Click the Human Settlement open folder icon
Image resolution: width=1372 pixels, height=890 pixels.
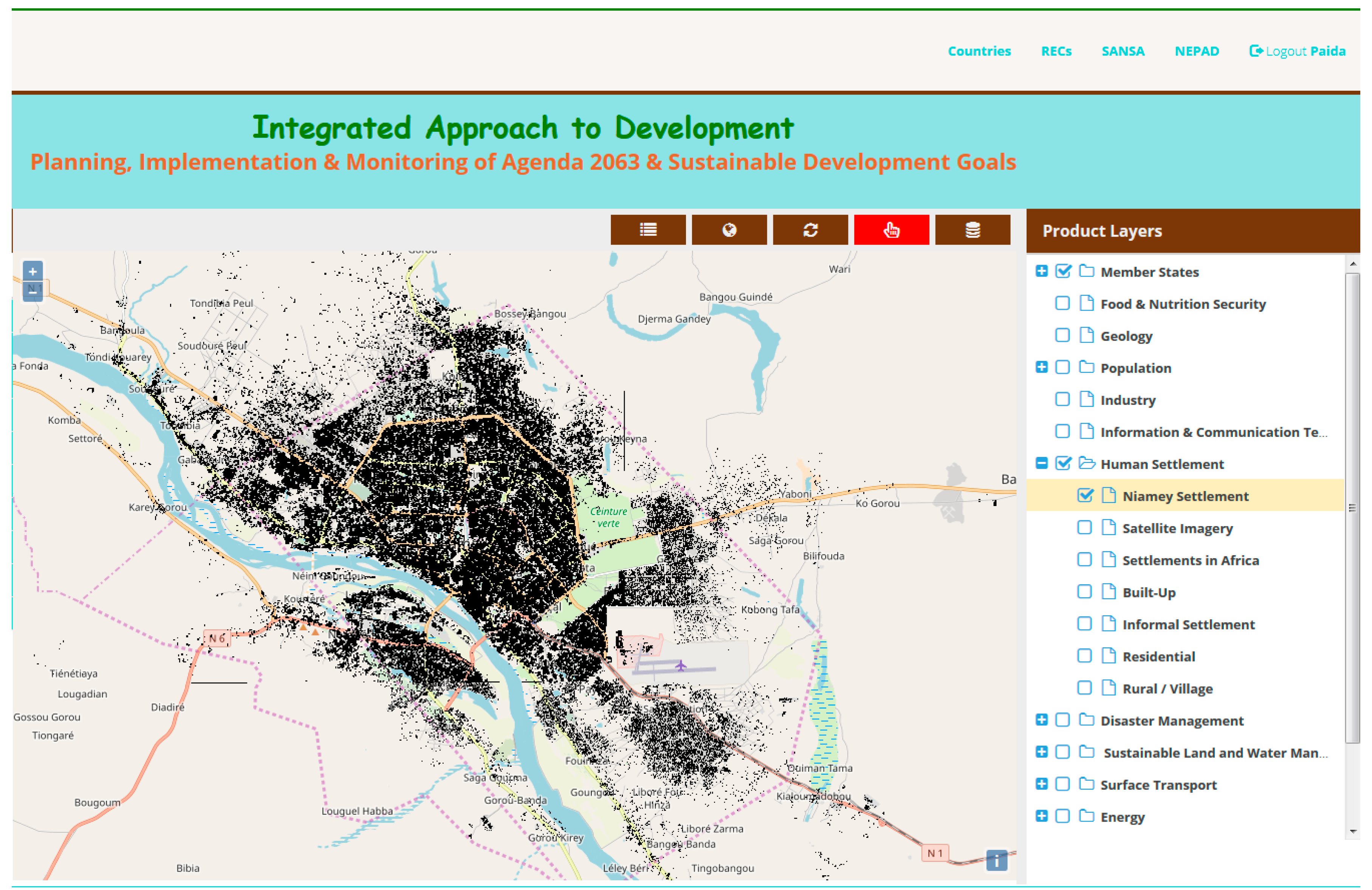coord(1087,463)
